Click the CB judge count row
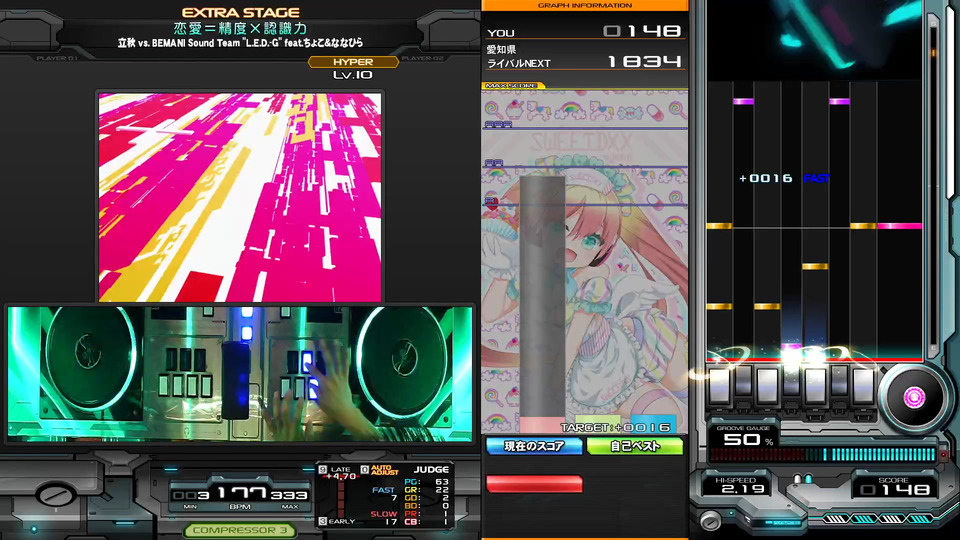 [427, 522]
